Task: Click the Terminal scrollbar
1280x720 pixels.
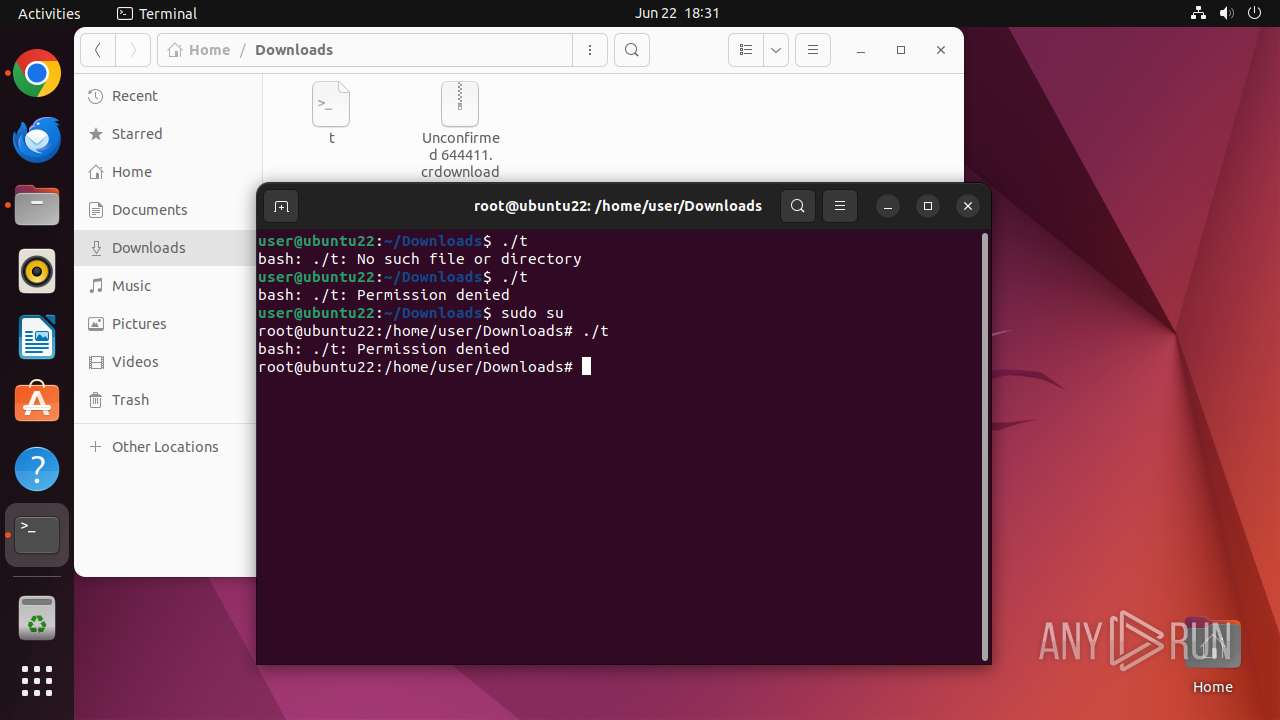Action: point(985,446)
